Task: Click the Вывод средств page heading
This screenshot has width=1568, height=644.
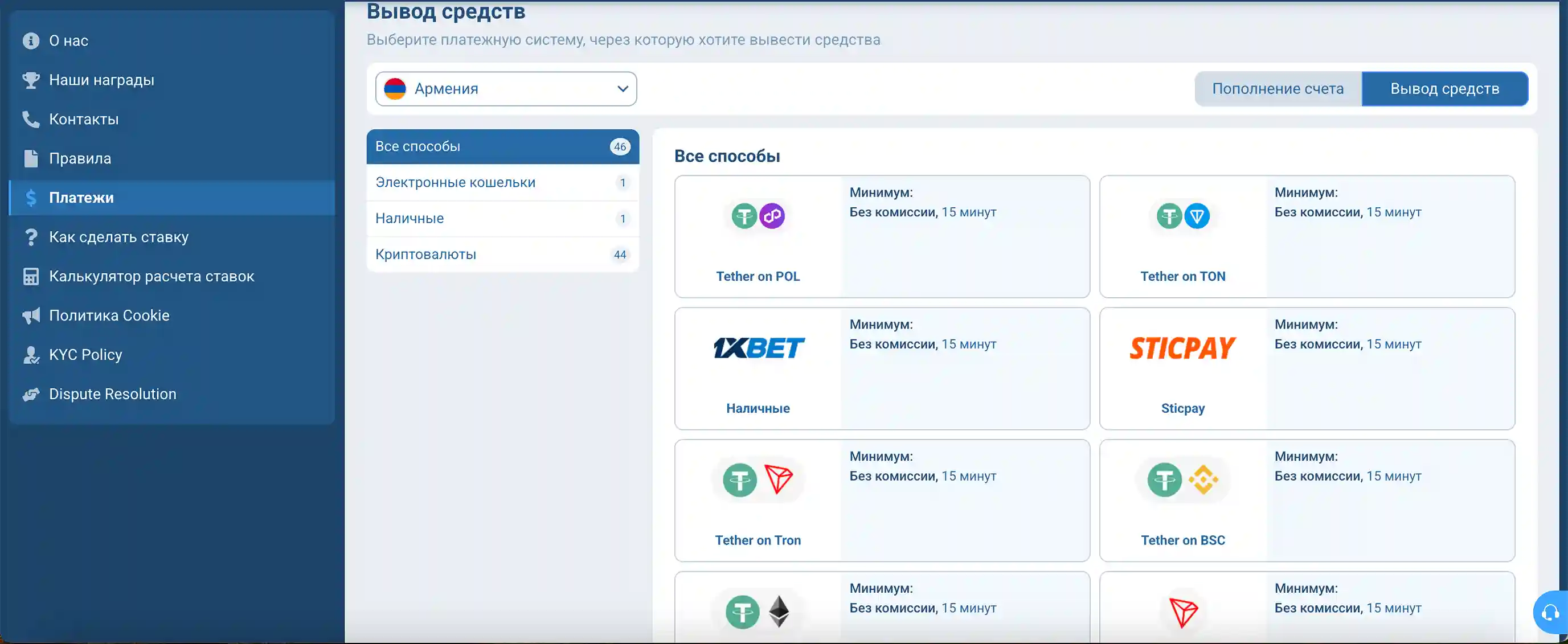Action: pyautogui.click(x=445, y=11)
